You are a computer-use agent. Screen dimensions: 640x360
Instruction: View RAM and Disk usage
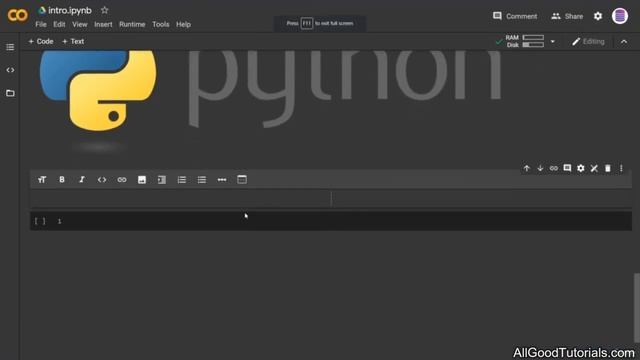click(524, 41)
